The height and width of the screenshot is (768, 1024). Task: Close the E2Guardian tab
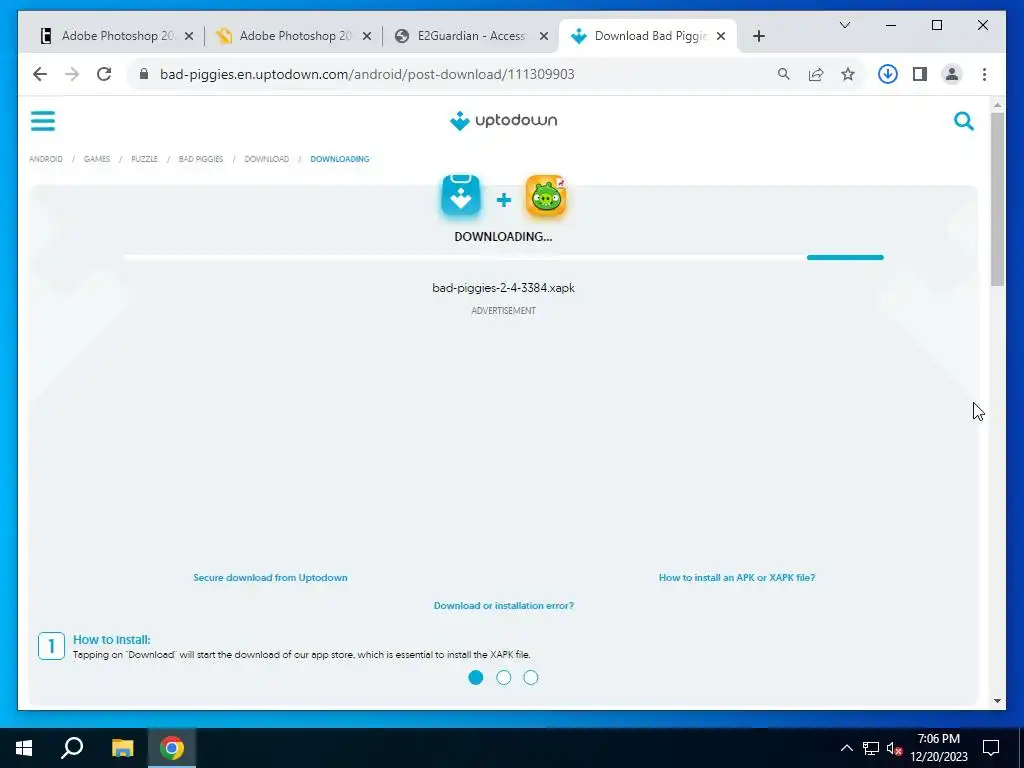[x=544, y=37]
